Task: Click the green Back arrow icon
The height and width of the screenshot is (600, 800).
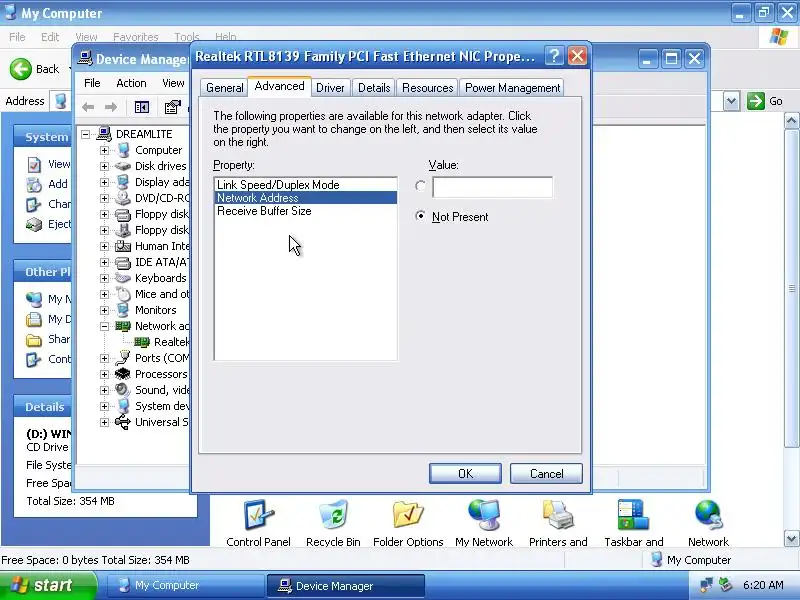Action: pyautogui.click(x=21, y=69)
